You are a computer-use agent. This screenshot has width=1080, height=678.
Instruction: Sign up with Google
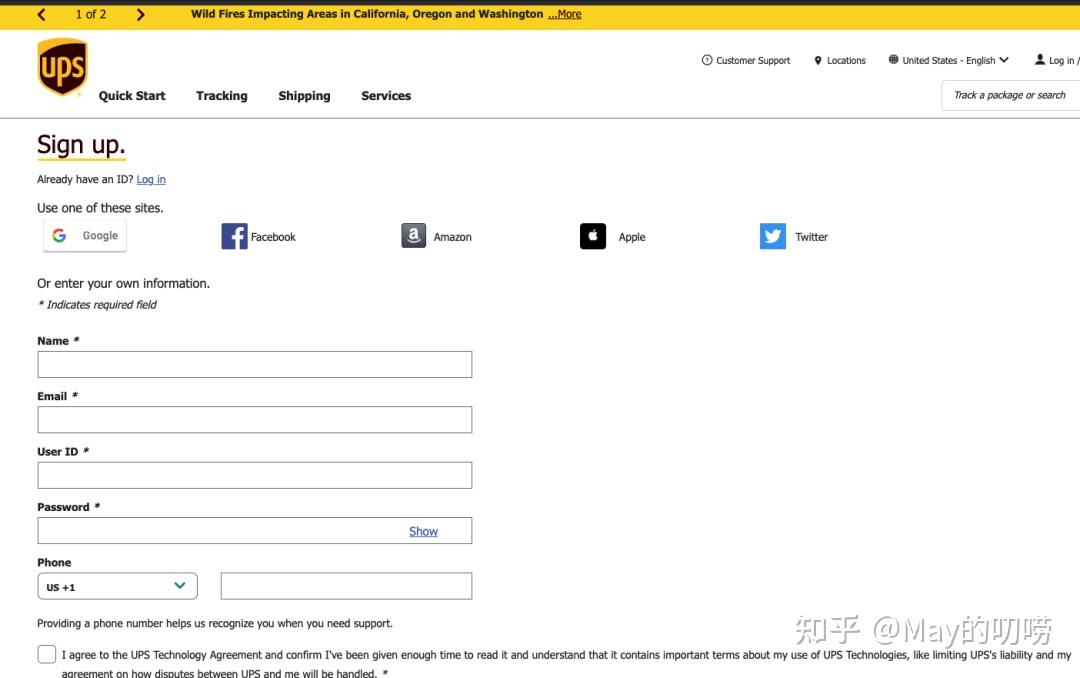84,235
